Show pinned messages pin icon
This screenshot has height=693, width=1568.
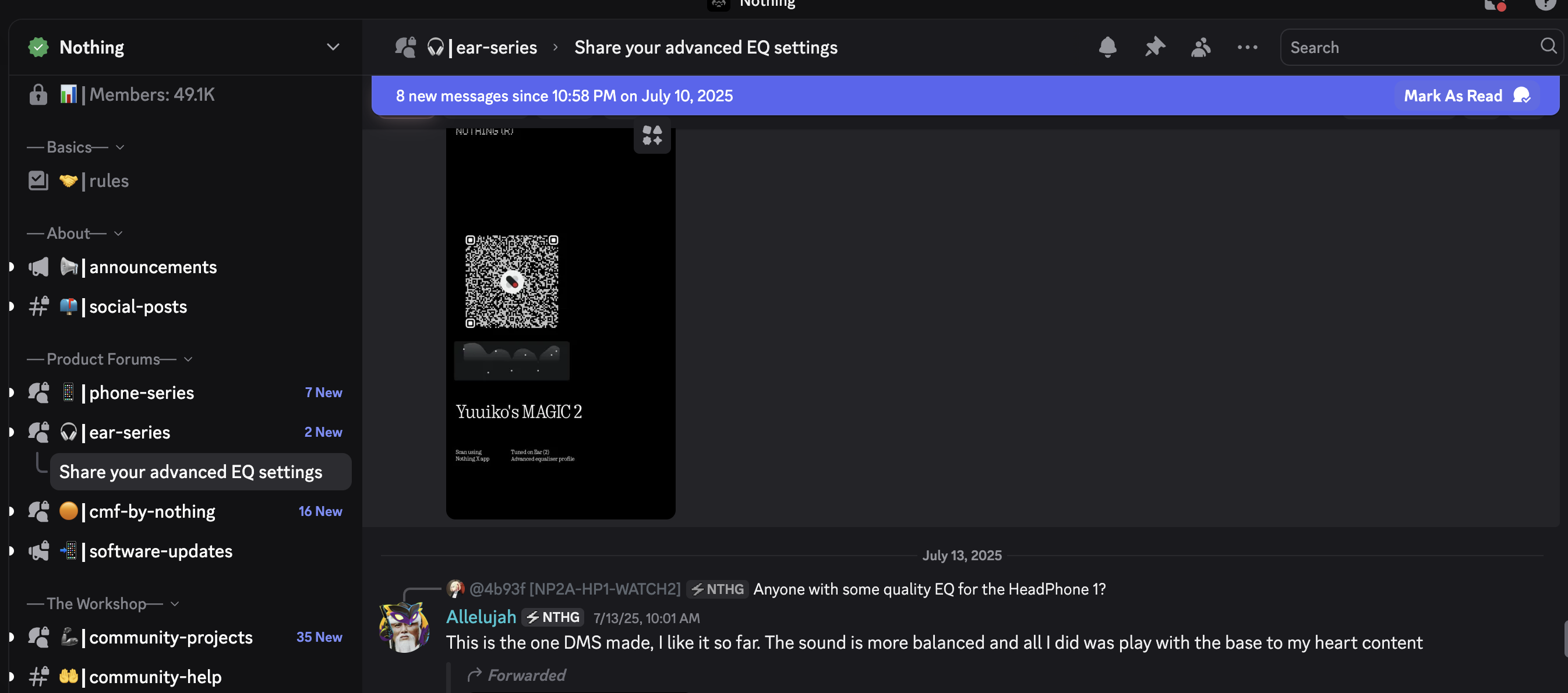pyautogui.click(x=1154, y=47)
